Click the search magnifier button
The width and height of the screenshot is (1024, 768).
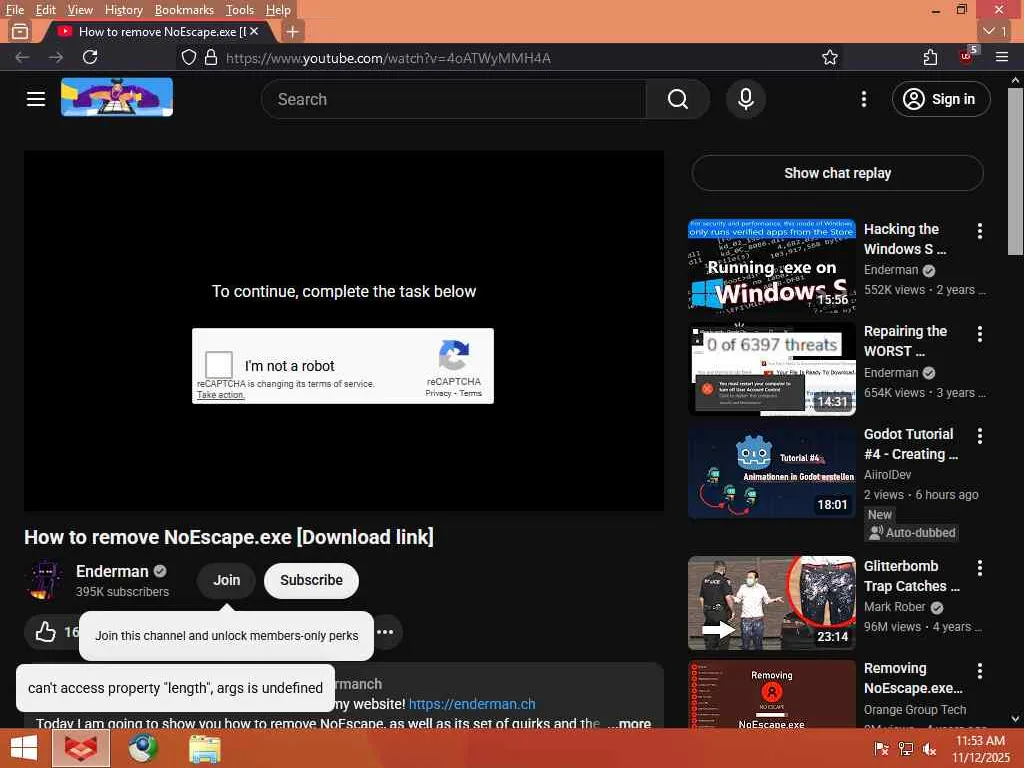click(x=677, y=99)
